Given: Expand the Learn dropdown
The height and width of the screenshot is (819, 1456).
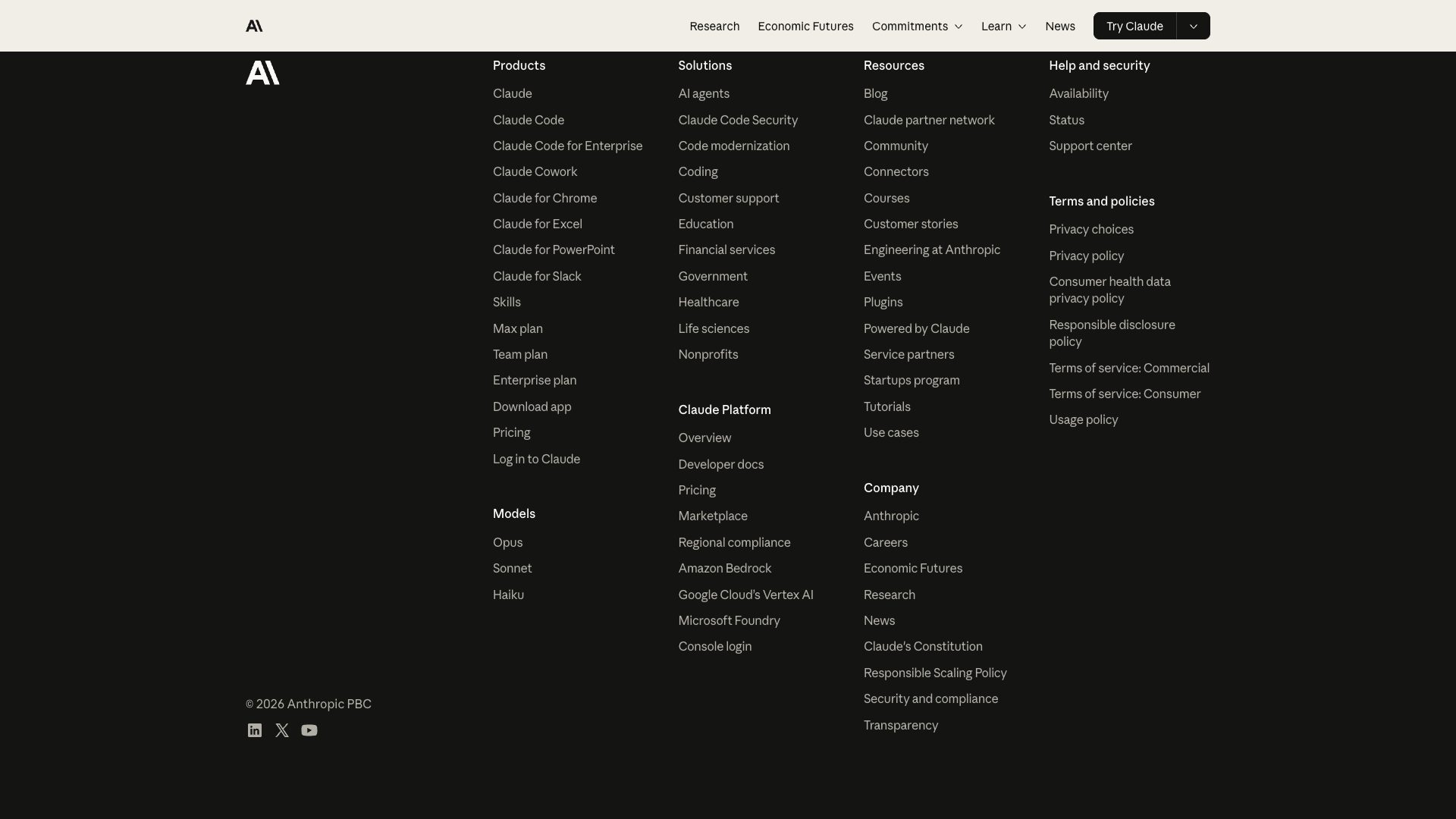Looking at the screenshot, I should click(x=1003, y=26).
